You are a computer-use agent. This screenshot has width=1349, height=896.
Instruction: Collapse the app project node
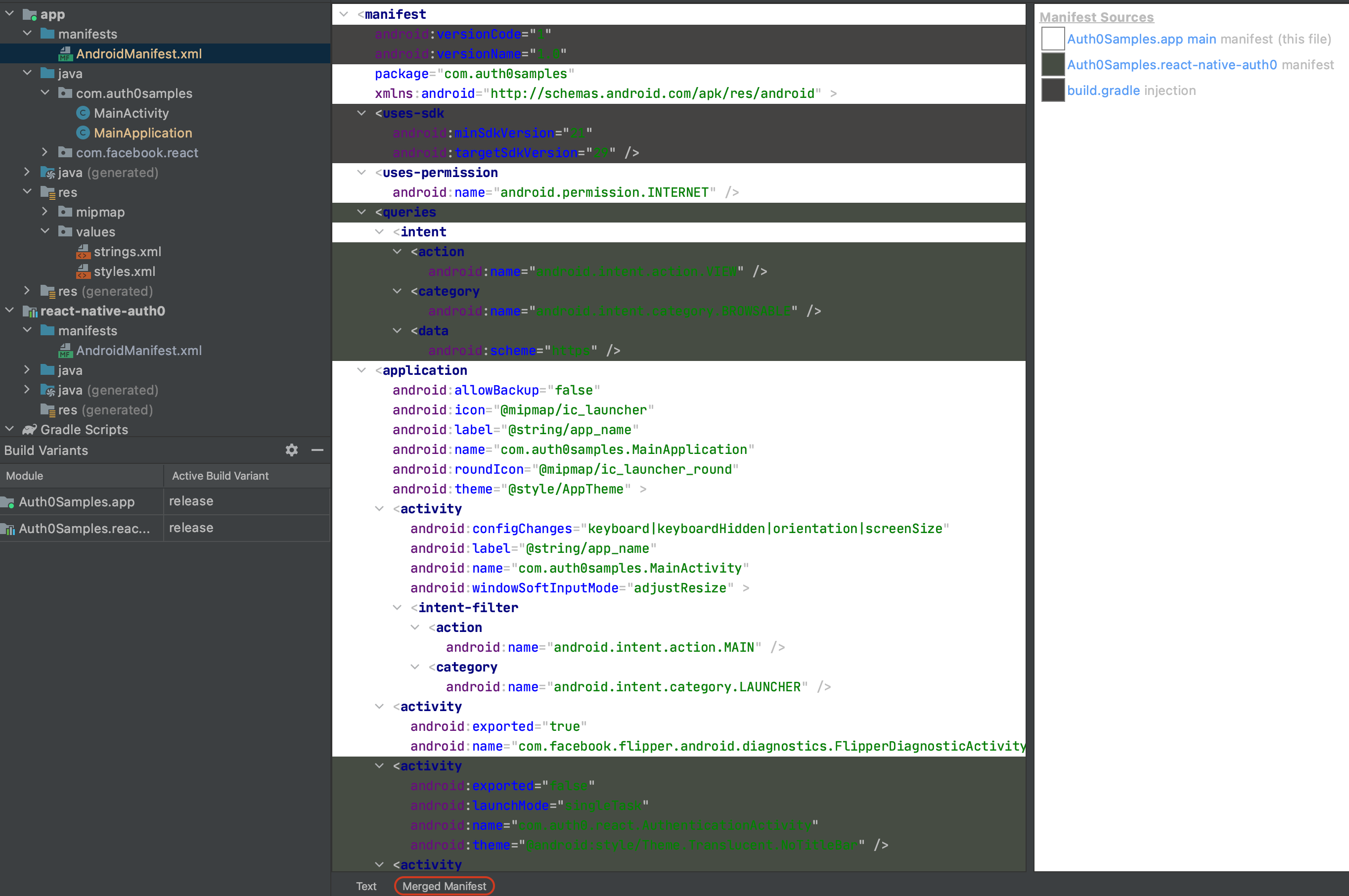point(9,13)
